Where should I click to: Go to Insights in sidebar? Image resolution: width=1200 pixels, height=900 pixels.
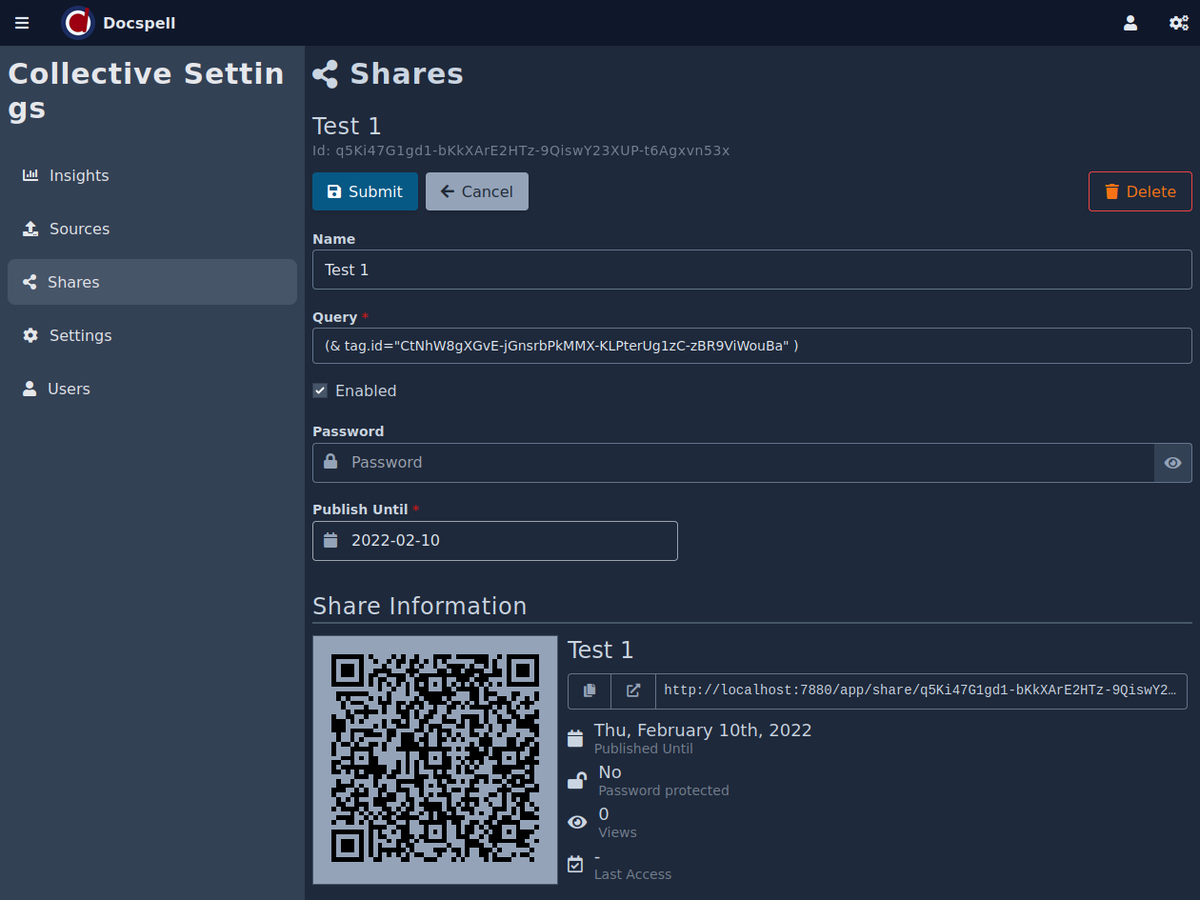pos(79,176)
